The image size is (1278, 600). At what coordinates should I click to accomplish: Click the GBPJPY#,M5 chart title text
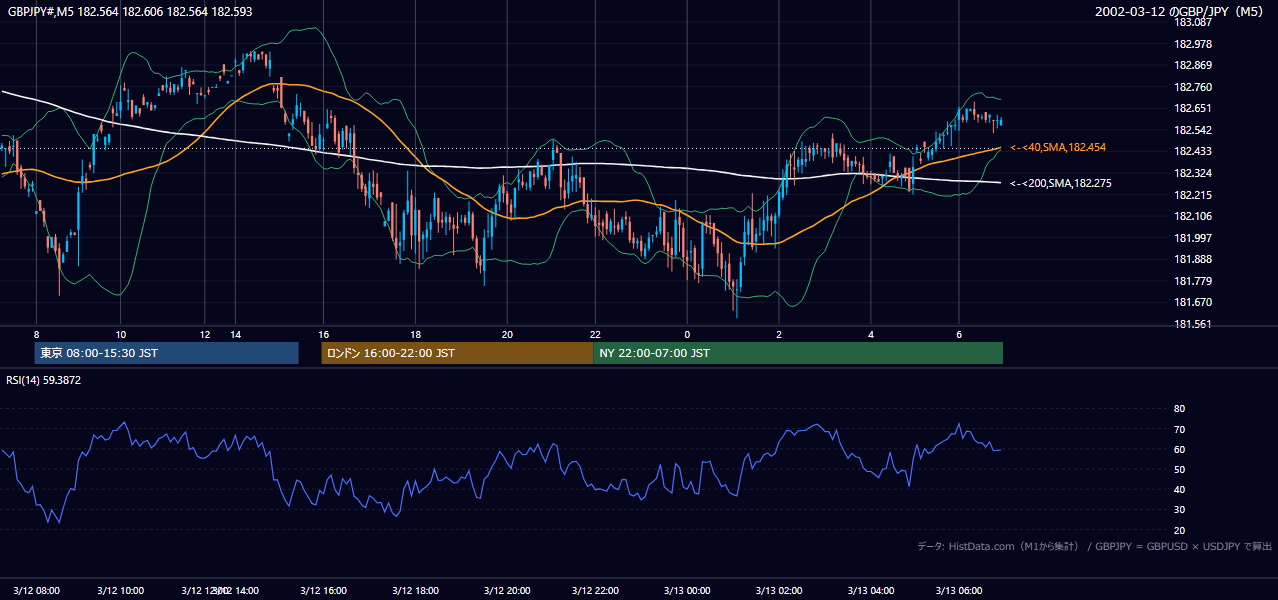129,12
